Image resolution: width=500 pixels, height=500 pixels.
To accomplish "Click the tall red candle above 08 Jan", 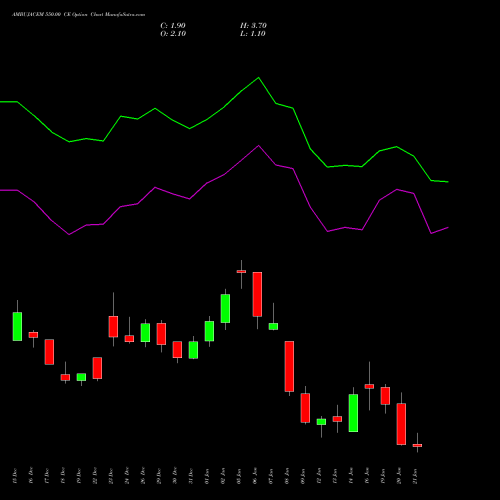I will (289, 366).
